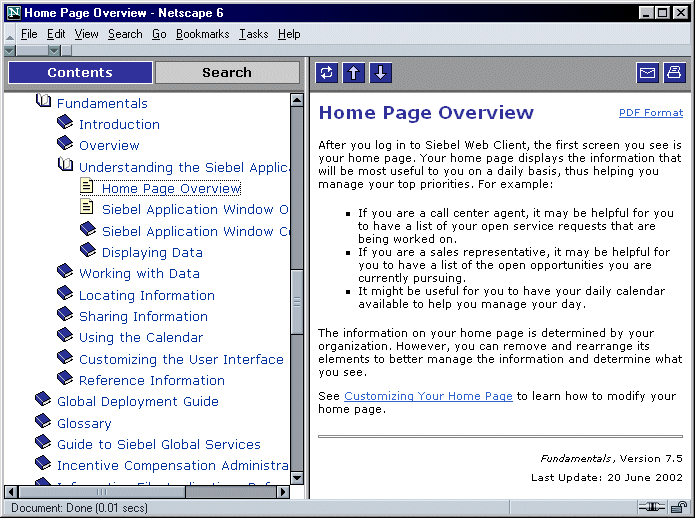Click the email envelope icon

click(647, 73)
